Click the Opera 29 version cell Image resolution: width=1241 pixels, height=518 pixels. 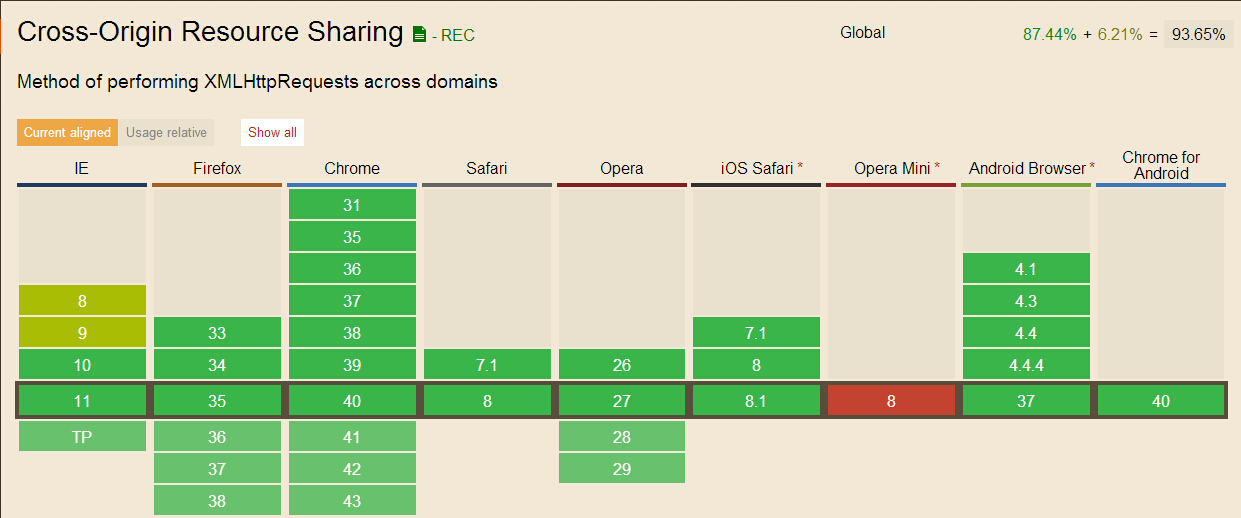tap(622, 469)
